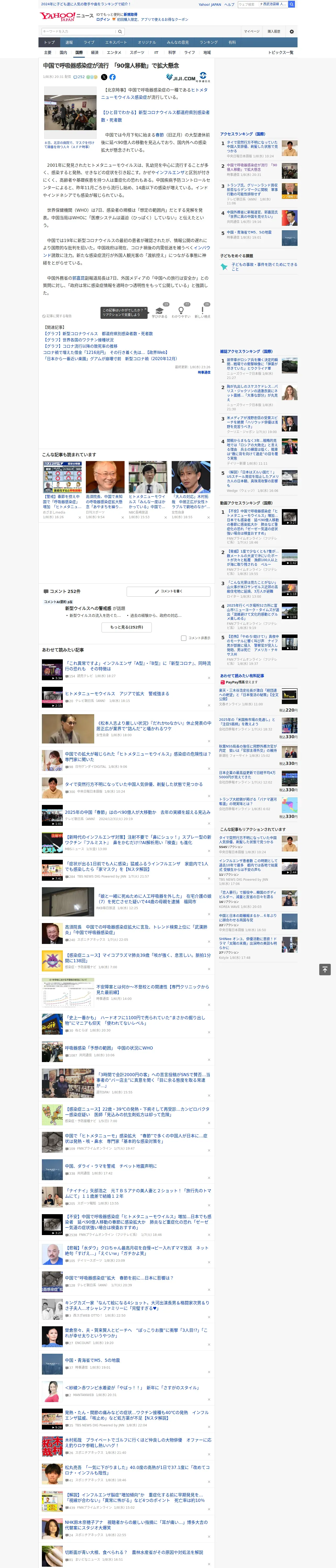Share the article on X
The height and width of the screenshot is (1568, 336).
(x=104, y=77)
